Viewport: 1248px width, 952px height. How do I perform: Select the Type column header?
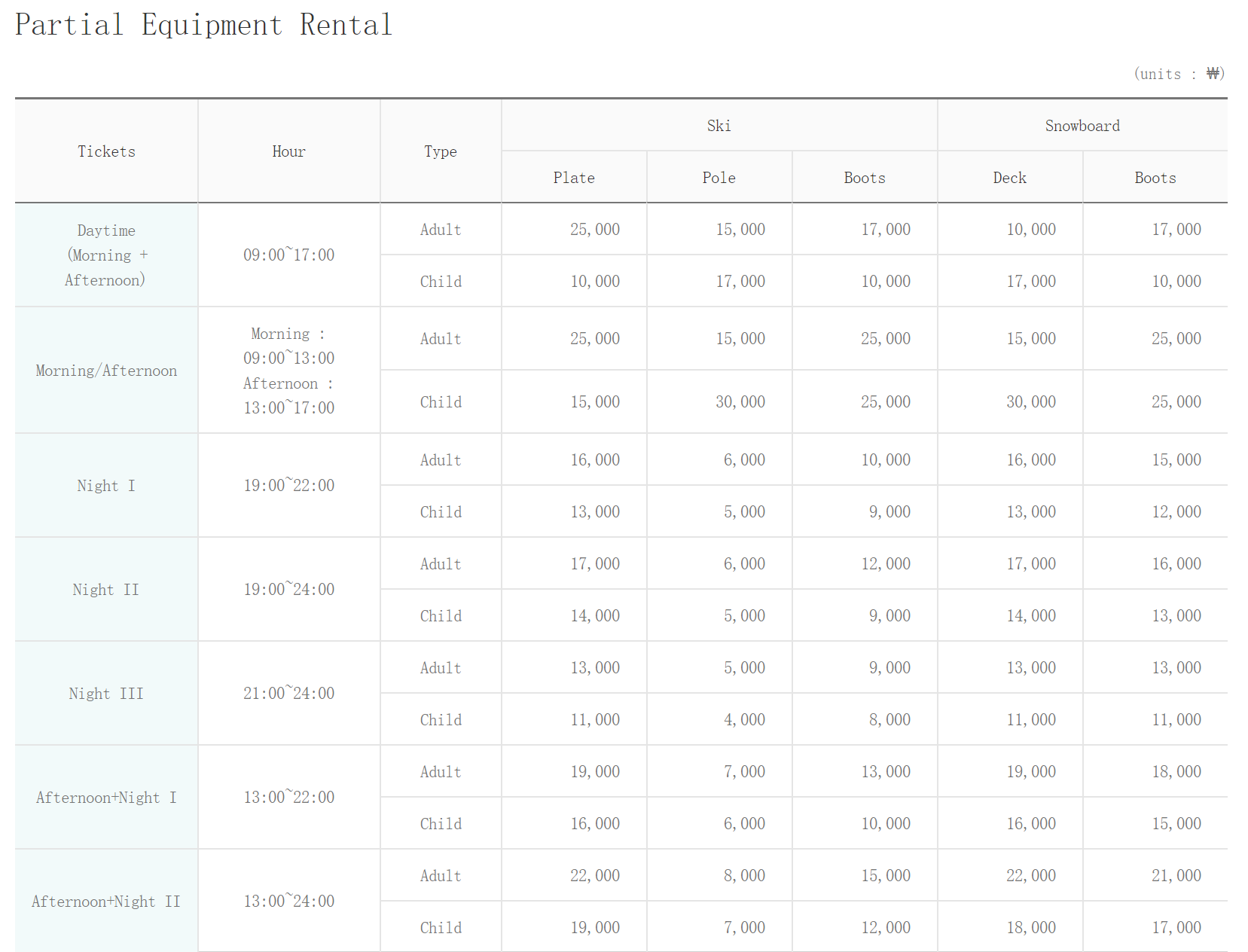(441, 151)
